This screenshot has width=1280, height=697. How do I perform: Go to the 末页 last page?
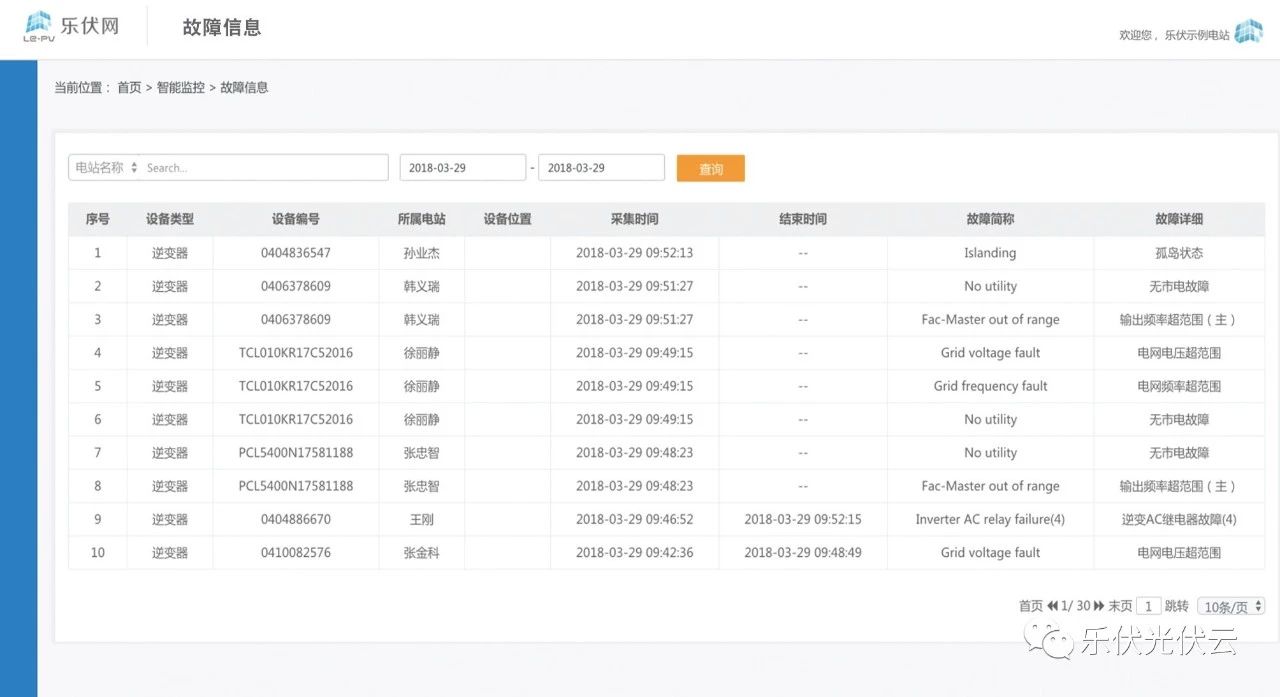click(1120, 606)
